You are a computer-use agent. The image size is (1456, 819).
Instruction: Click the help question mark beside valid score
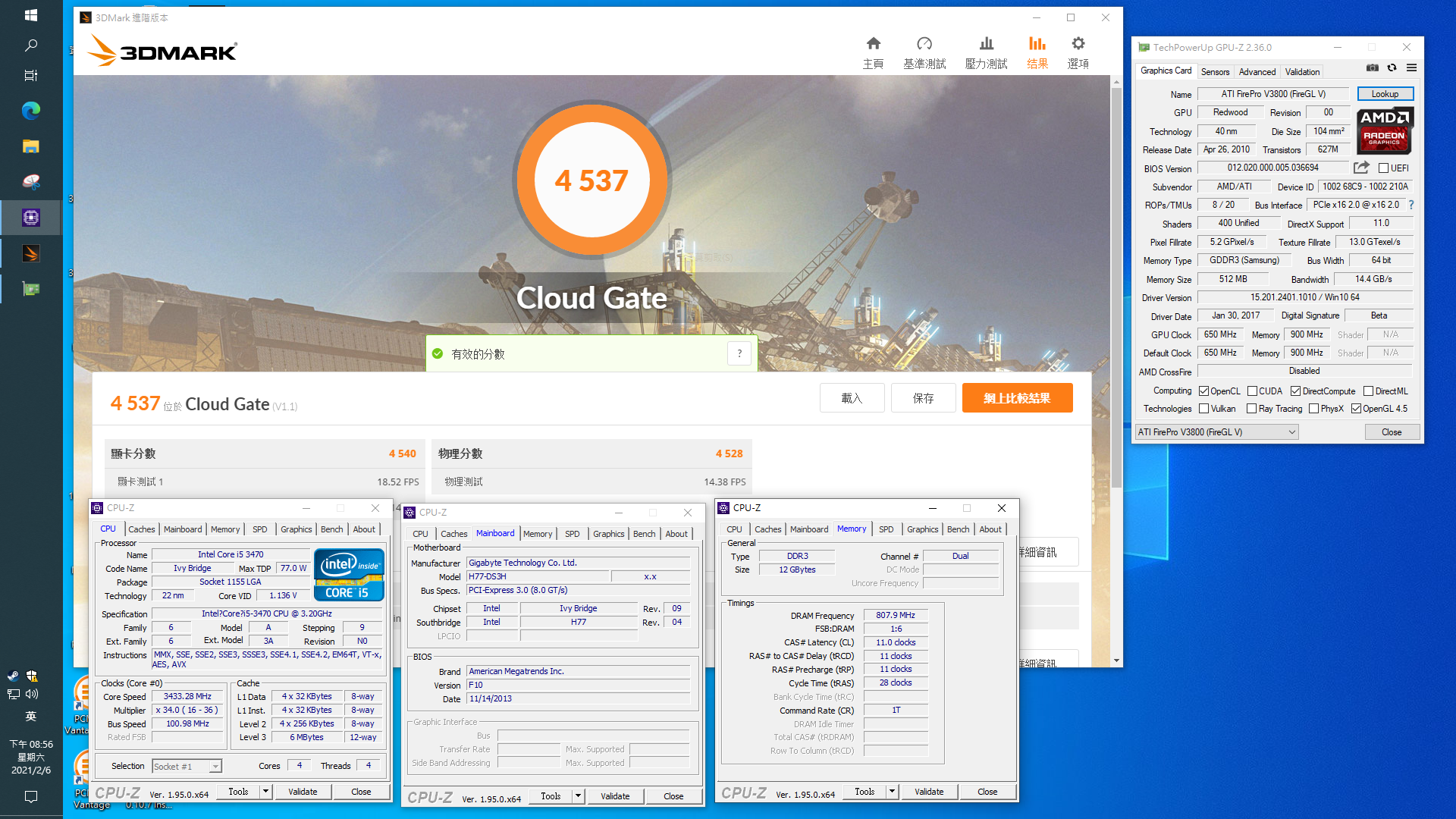739,353
